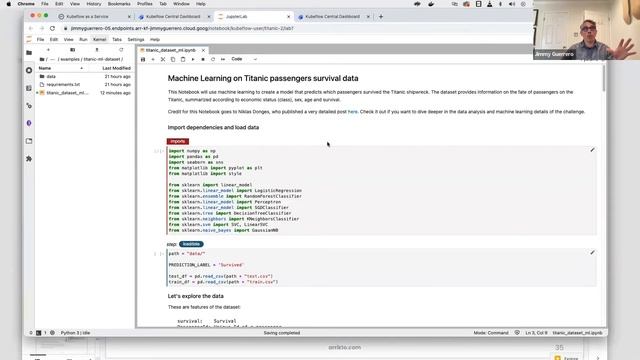Restart kernel and run all cells icon
Image resolution: width=640 pixels, height=360 pixels.
223,59
